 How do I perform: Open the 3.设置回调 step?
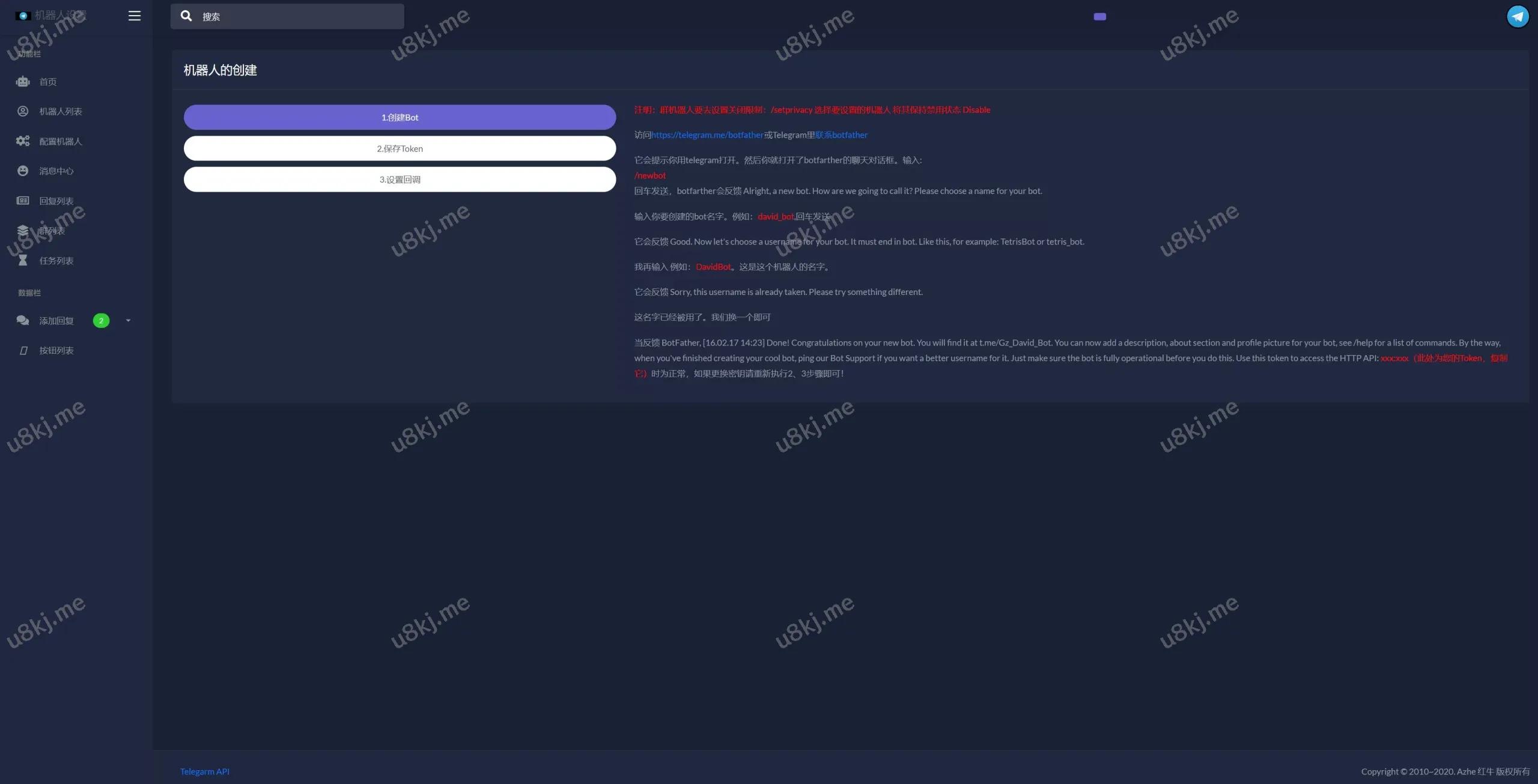(400, 180)
